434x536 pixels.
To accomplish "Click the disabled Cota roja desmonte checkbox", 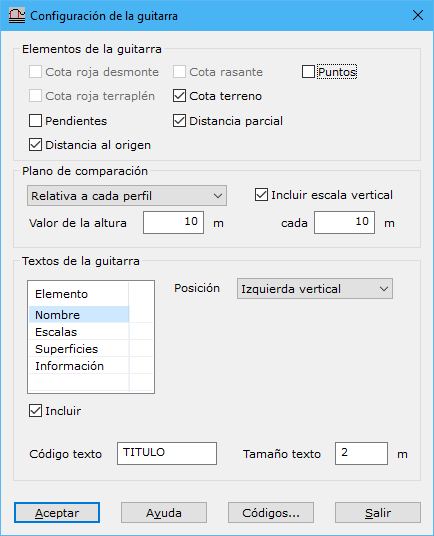I will coord(35,72).
